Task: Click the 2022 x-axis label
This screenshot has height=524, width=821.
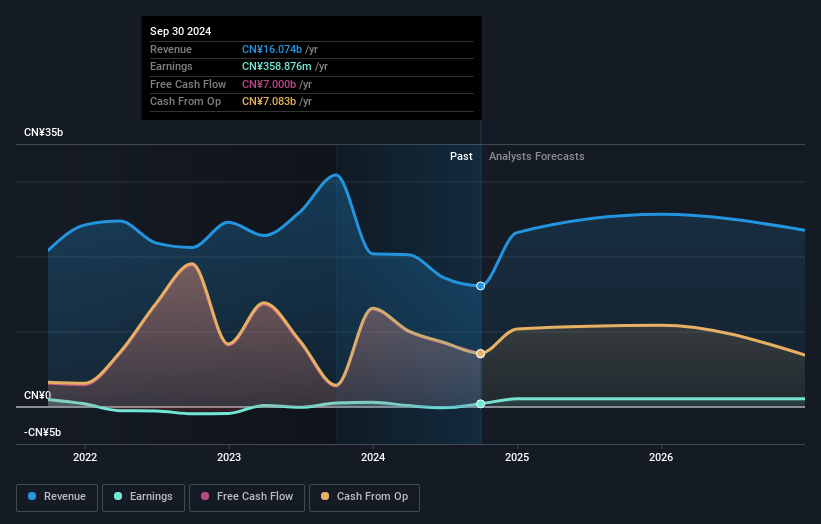Action: point(85,457)
